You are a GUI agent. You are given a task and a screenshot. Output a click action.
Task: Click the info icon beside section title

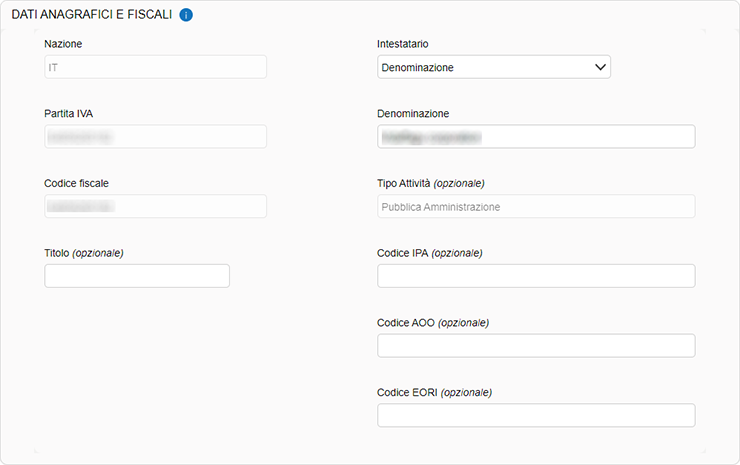coord(186,15)
